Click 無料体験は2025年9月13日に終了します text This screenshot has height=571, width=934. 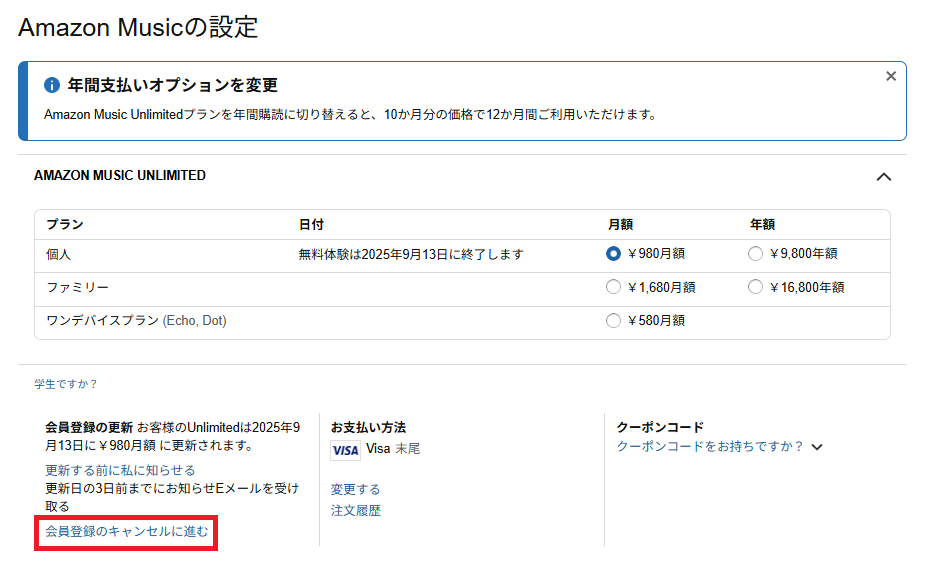coord(411,254)
